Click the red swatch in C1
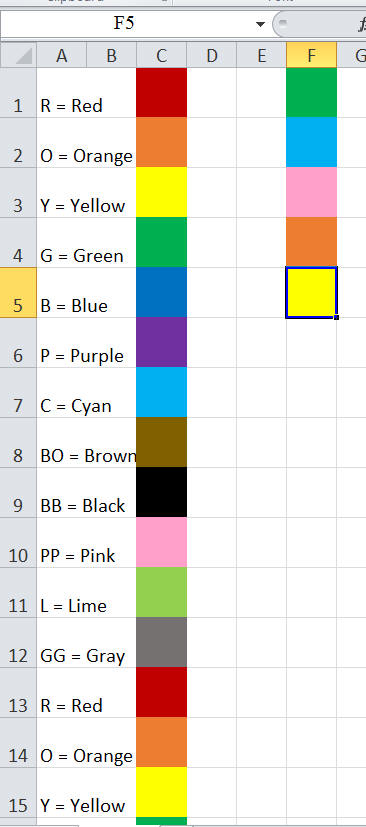366x827 pixels. pos(161,92)
